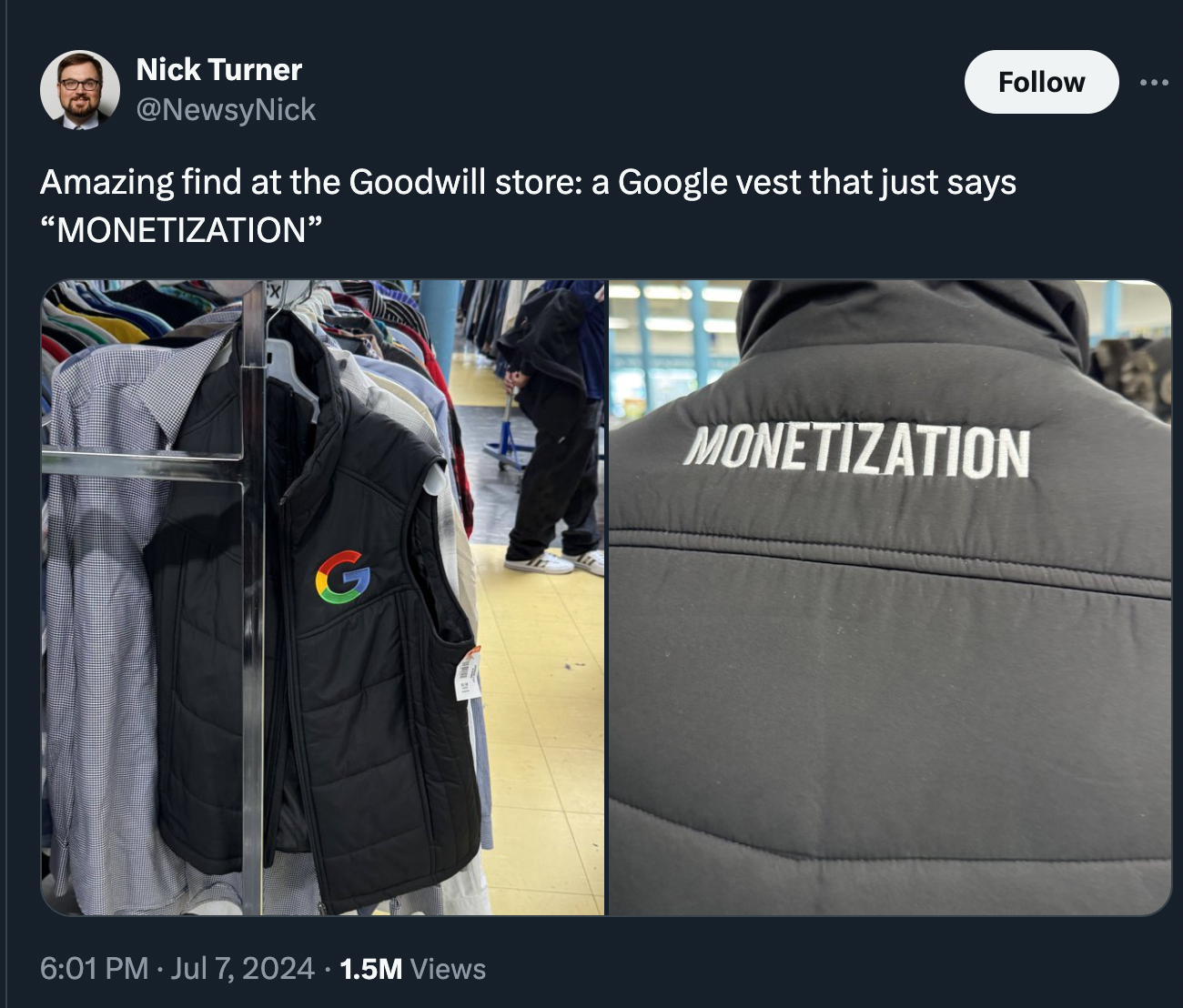Click the embroidered MONETIZATION lettering in the photo
The width and height of the screenshot is (1183, 1008).
(856, 450)
